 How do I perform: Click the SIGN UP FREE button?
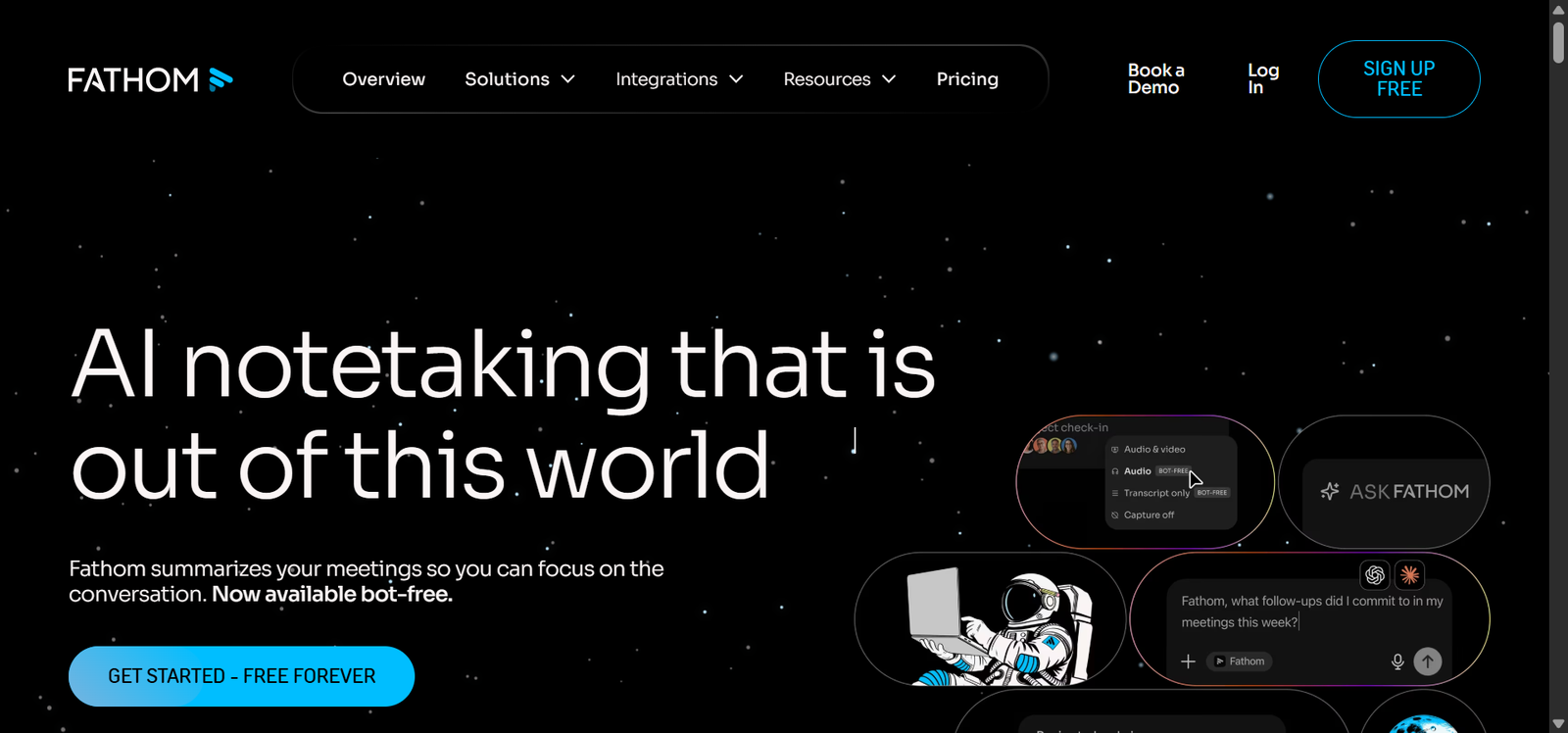point(1398,78)
